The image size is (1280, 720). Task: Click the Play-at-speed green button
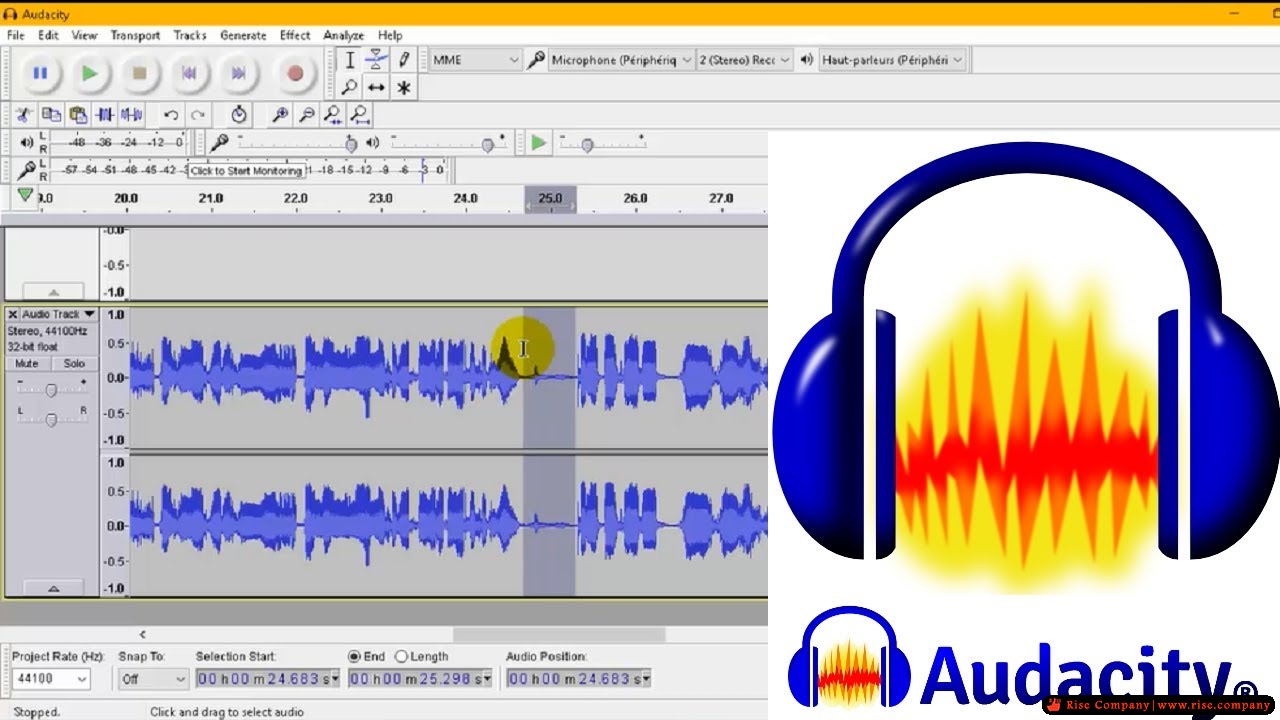coord(539,143)
